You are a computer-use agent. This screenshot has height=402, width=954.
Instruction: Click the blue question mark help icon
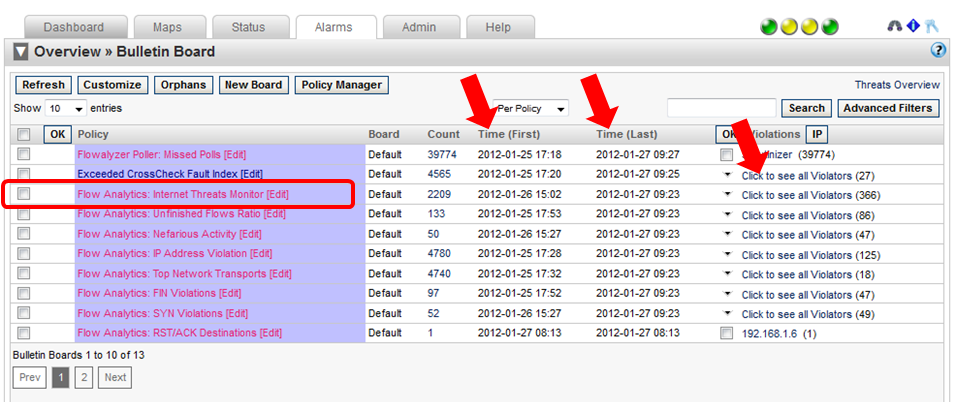pyautogui.click(x=938, y=50)
